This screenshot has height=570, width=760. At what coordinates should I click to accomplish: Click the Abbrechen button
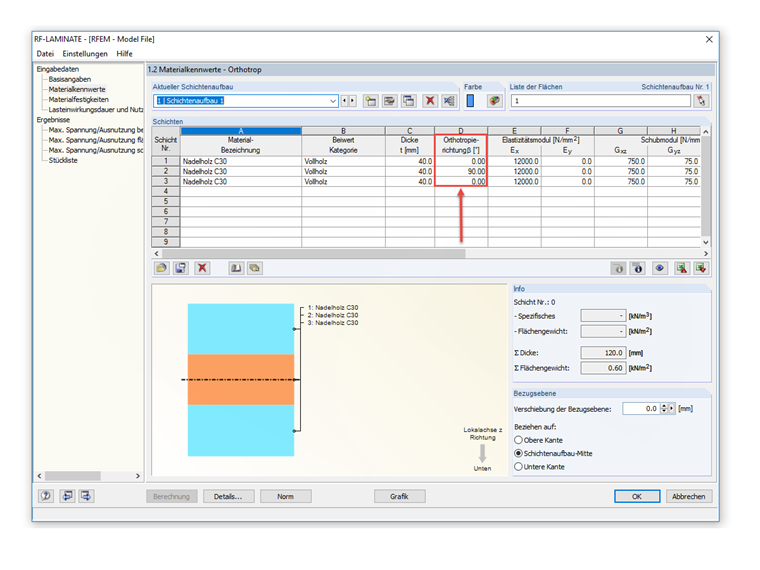[x=689, y=496]
